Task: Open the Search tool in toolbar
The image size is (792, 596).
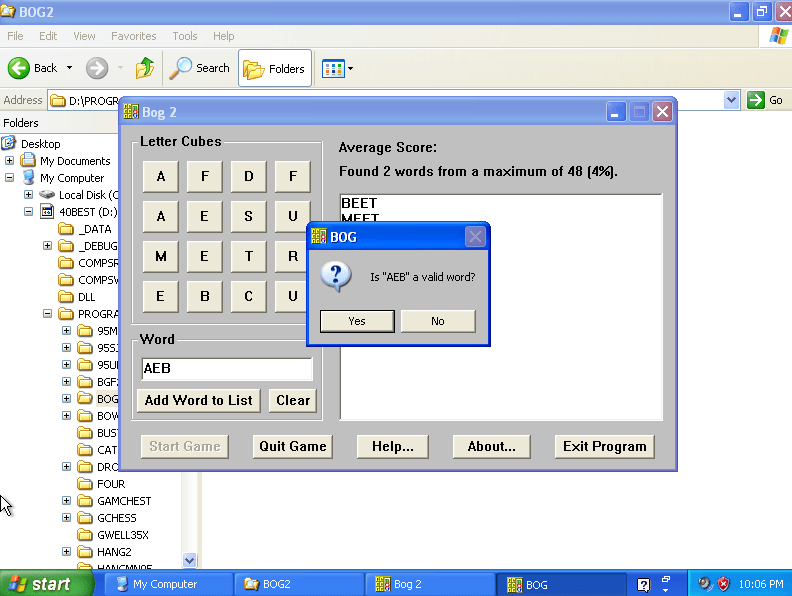Action: pos(200,68)
